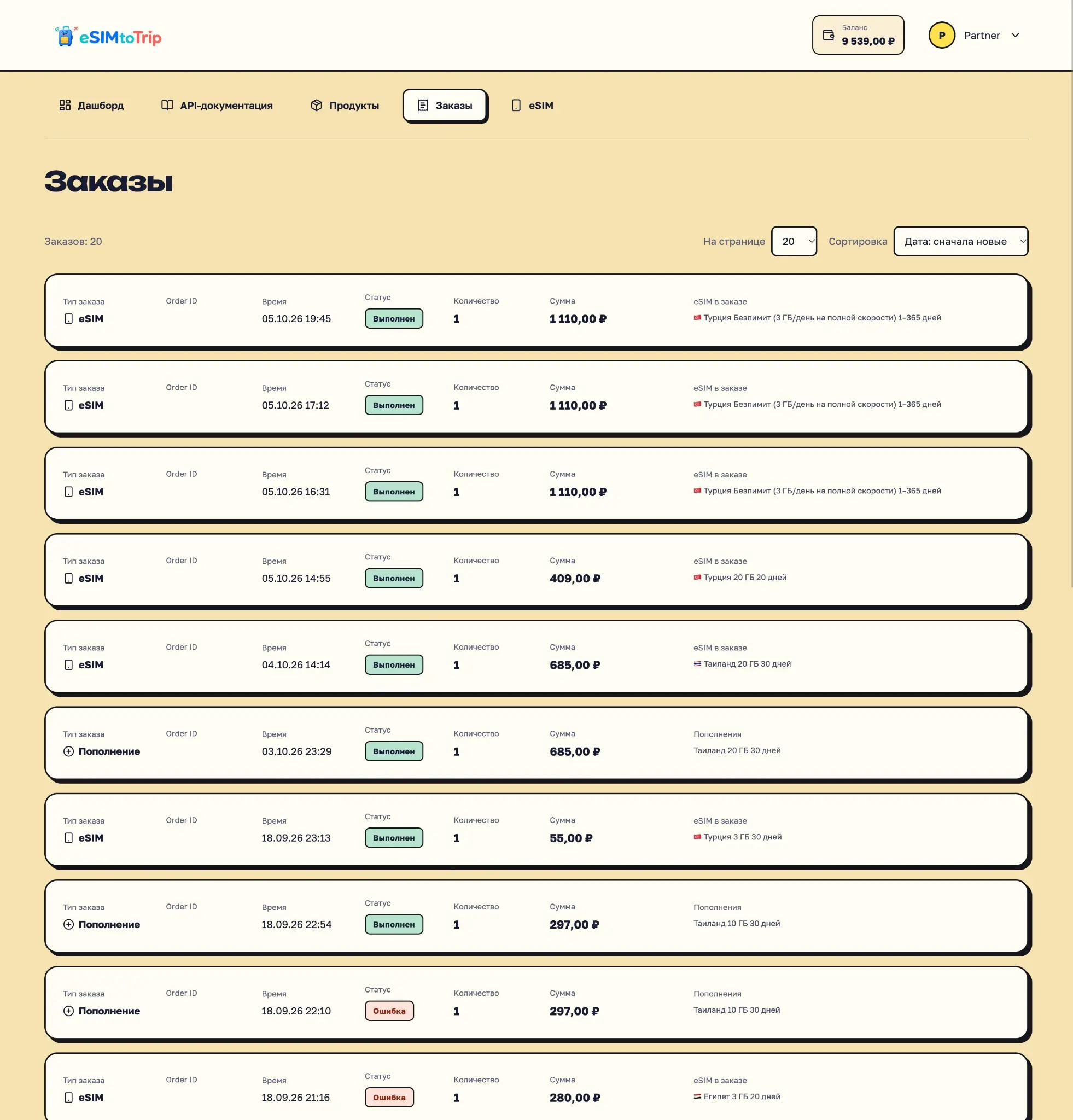
Task: Click the Продукты box icon
Action: [317, 105]
